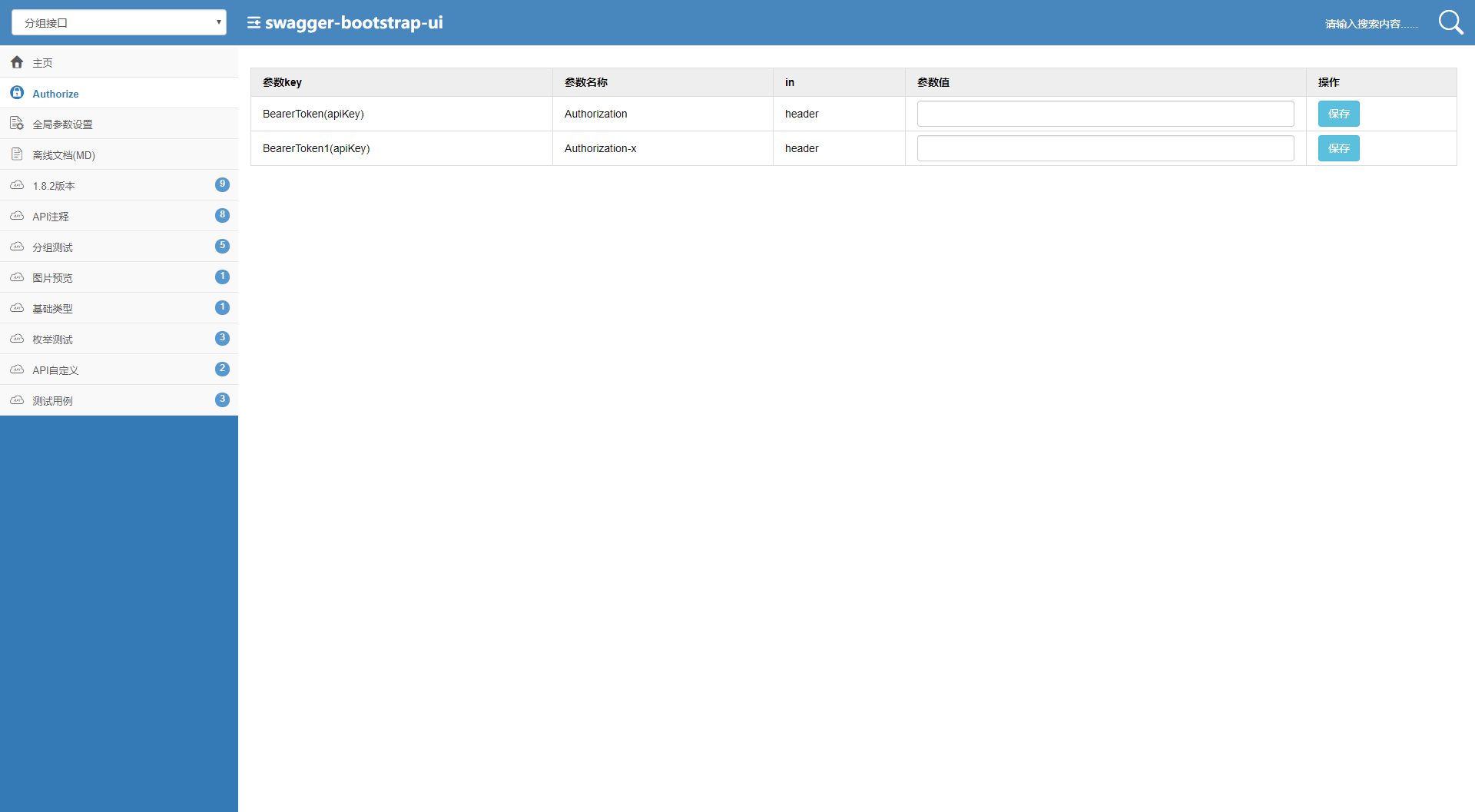This screenshot has width=1475, height=812.
Task: Click the cloud icon beside 1.8.2版本
Action: pyautogui.click(x=17, y=185)
